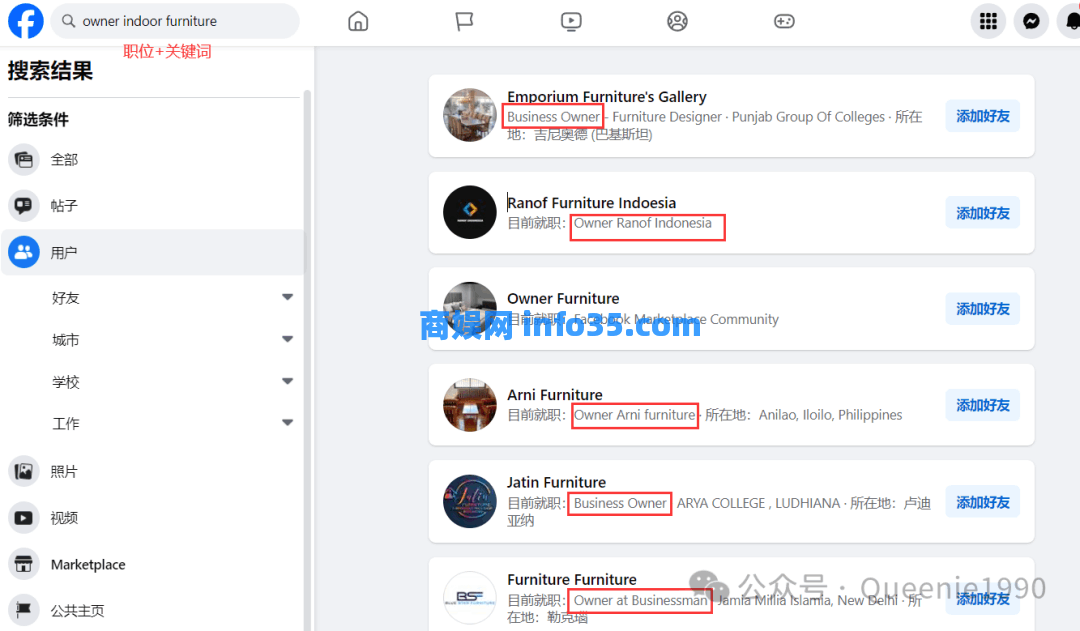Image resolution: width=1080 pixels, height=631 pixels.
Task: Open the nine-dot menu grid icon
Action: (x=988, y=21)
